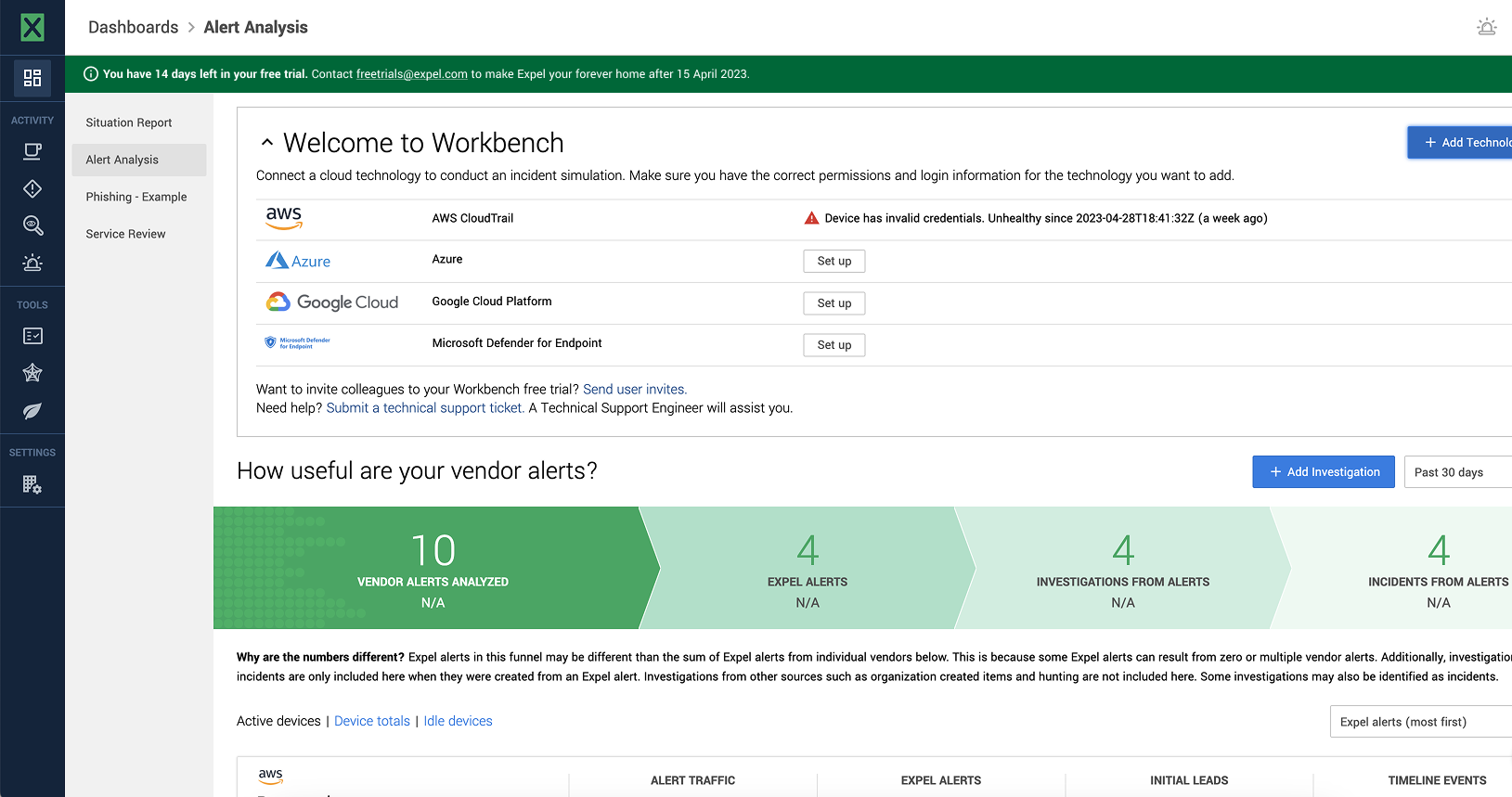Open the siren incidents icon in sidebar
The height and width of the screenshot is (797, 1512).
[32, 263]
